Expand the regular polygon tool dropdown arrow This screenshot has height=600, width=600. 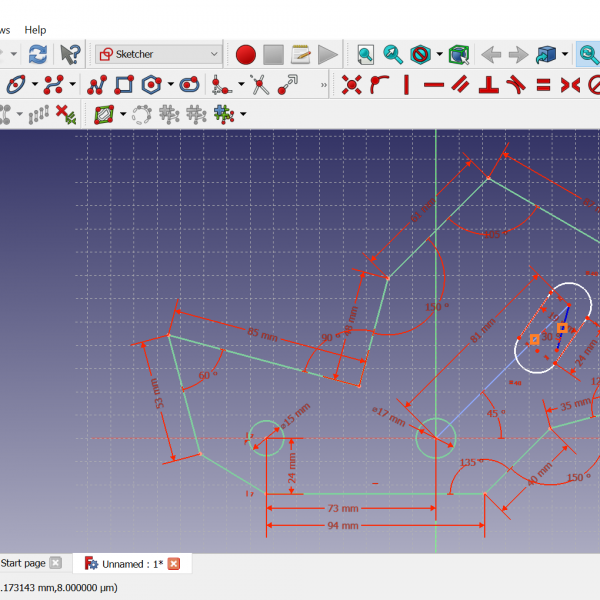tap(171, 85)
